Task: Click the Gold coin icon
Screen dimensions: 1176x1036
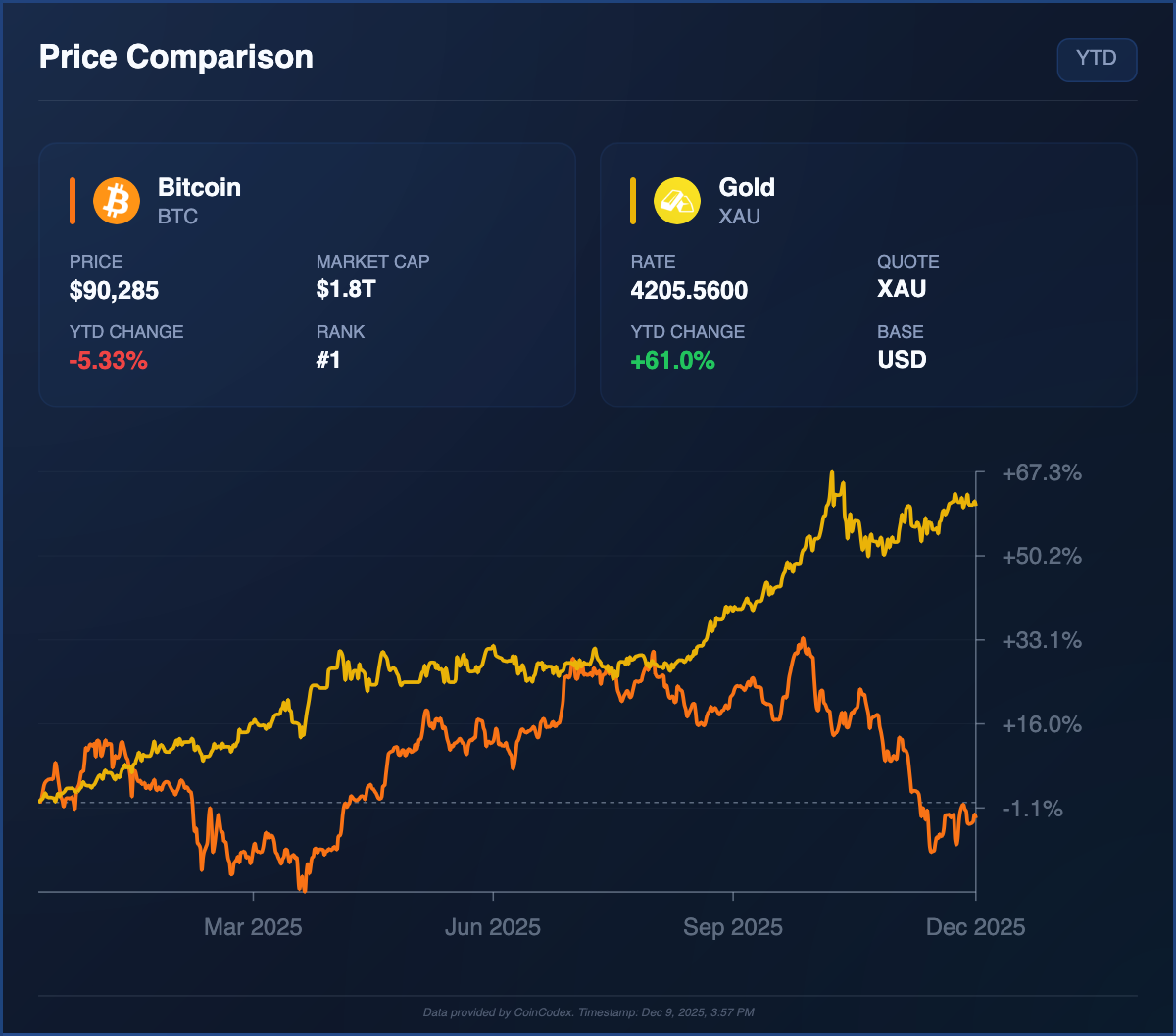Action: tap(676, 200)
